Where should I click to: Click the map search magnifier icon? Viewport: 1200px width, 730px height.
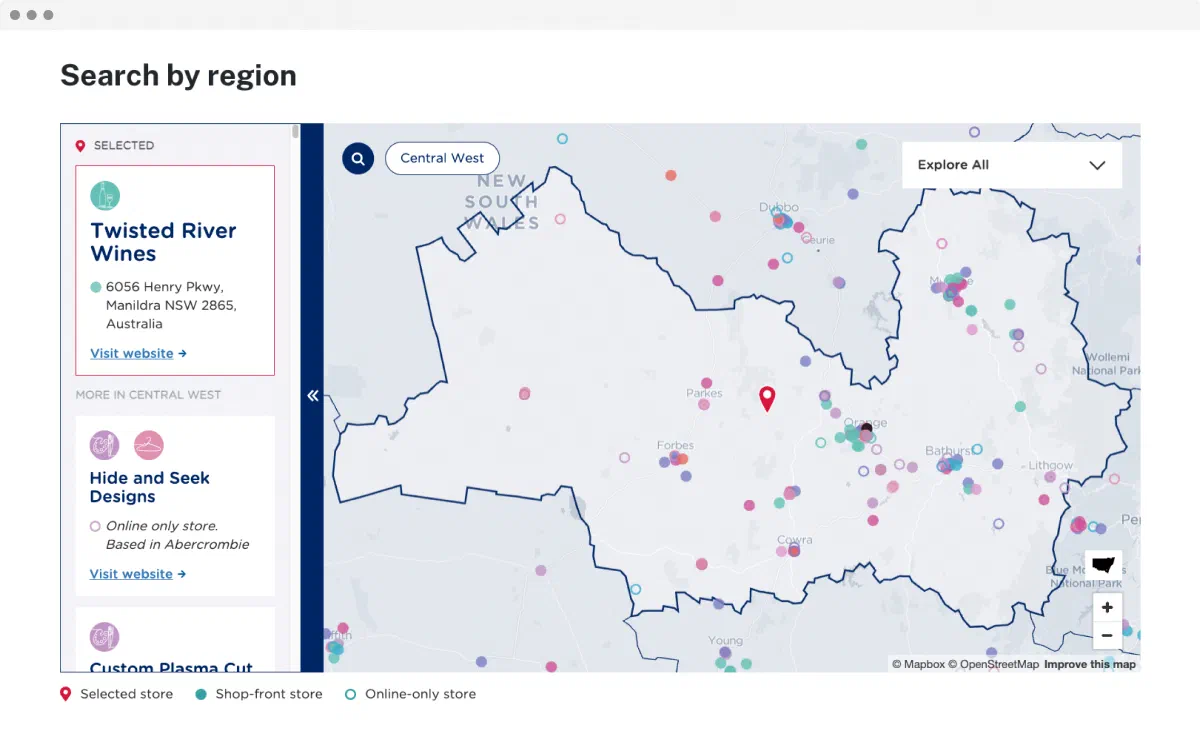point(358,158)
